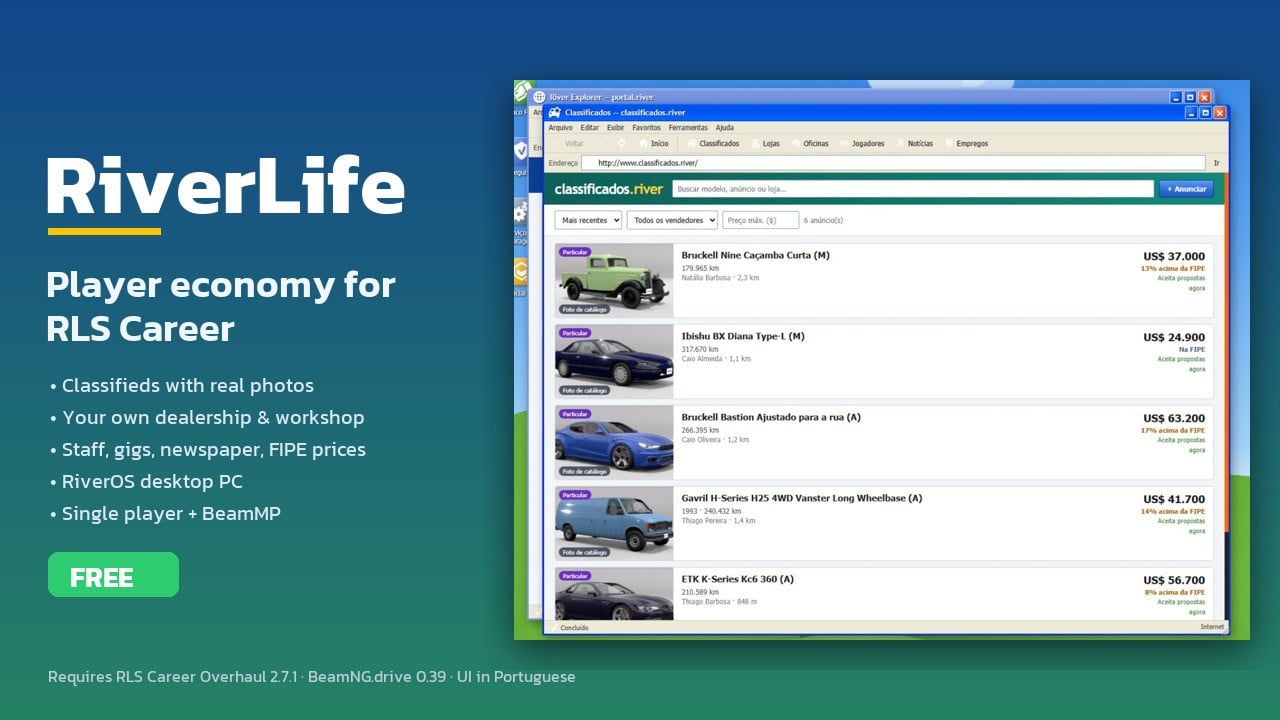Image resolution: width=1280 pixels, height=720 pixels.
Task: Open the Bruckell Bastion Ajustado para a rua listing
Action: click(771, 418)
